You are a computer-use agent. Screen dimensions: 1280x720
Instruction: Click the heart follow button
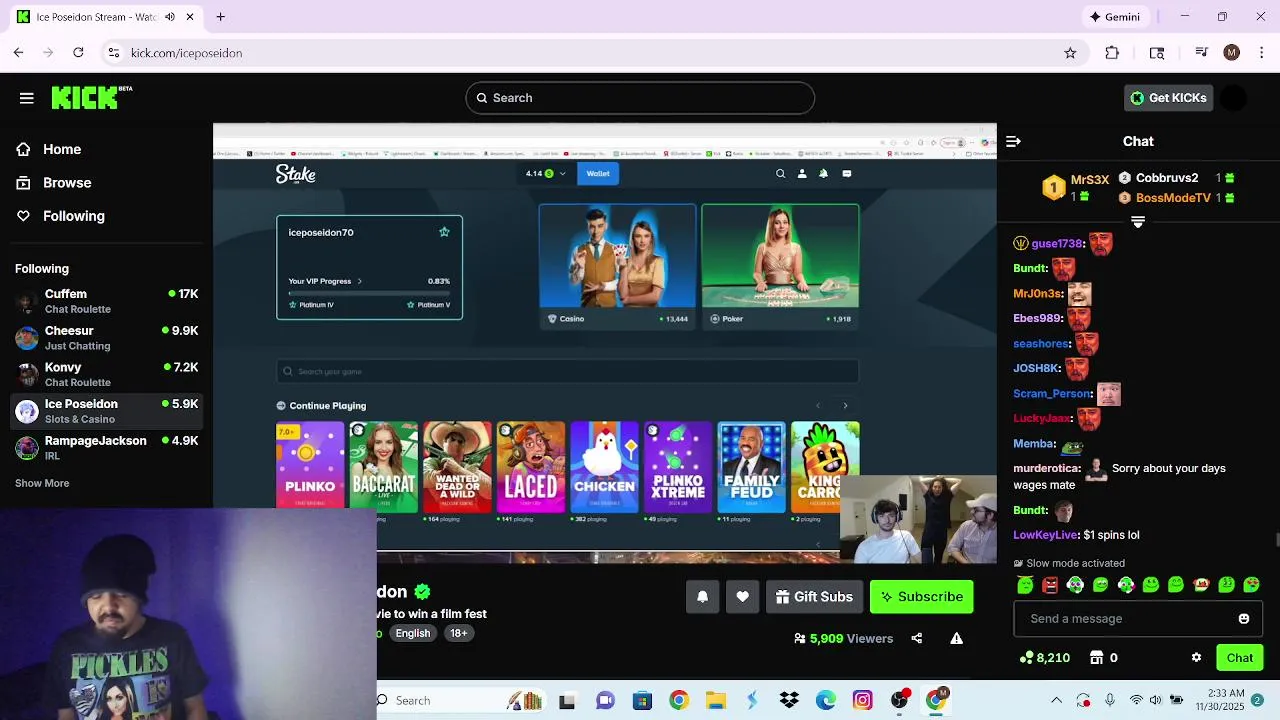[x=742, y=597]
